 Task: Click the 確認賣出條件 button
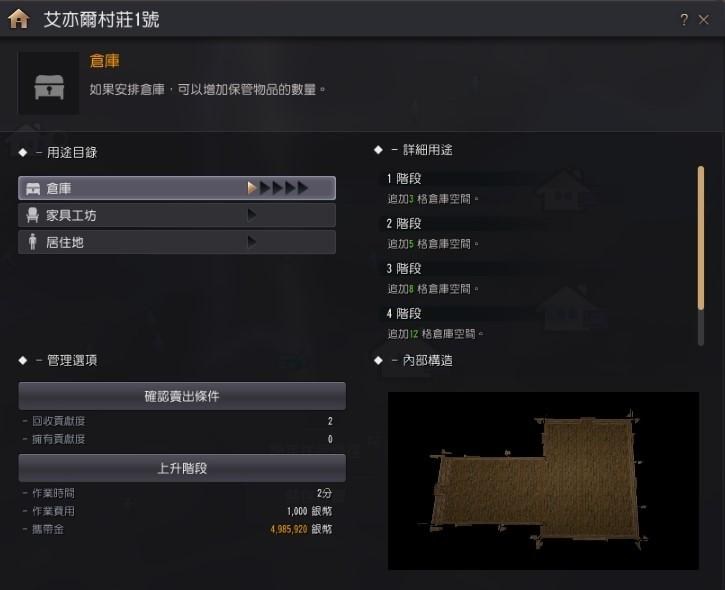coord(182,396)
